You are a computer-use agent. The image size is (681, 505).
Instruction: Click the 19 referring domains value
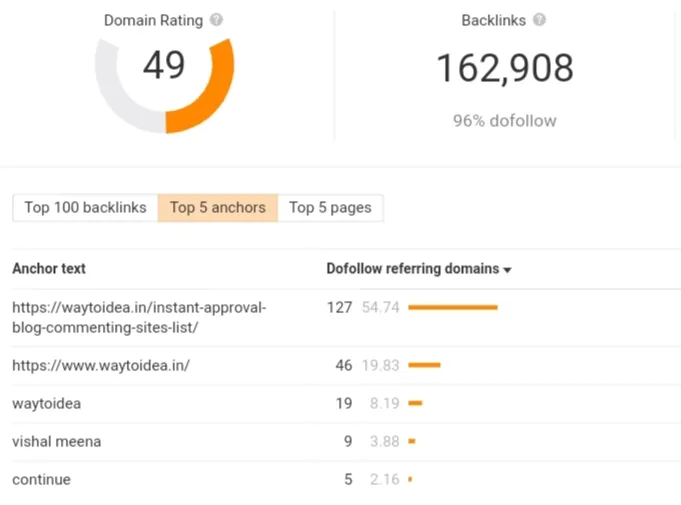pyautogui.click(x=343, y=404)
